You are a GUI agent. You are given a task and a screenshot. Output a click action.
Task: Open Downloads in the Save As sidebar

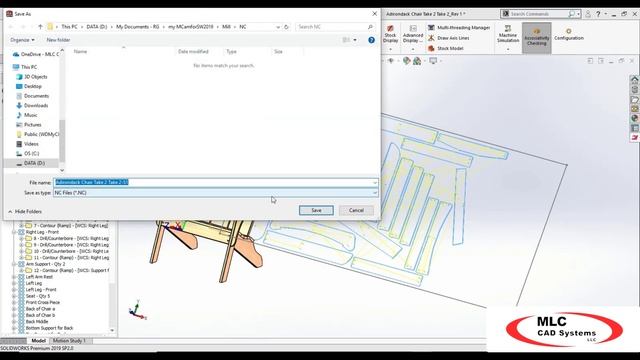click(x=32, y=106)
